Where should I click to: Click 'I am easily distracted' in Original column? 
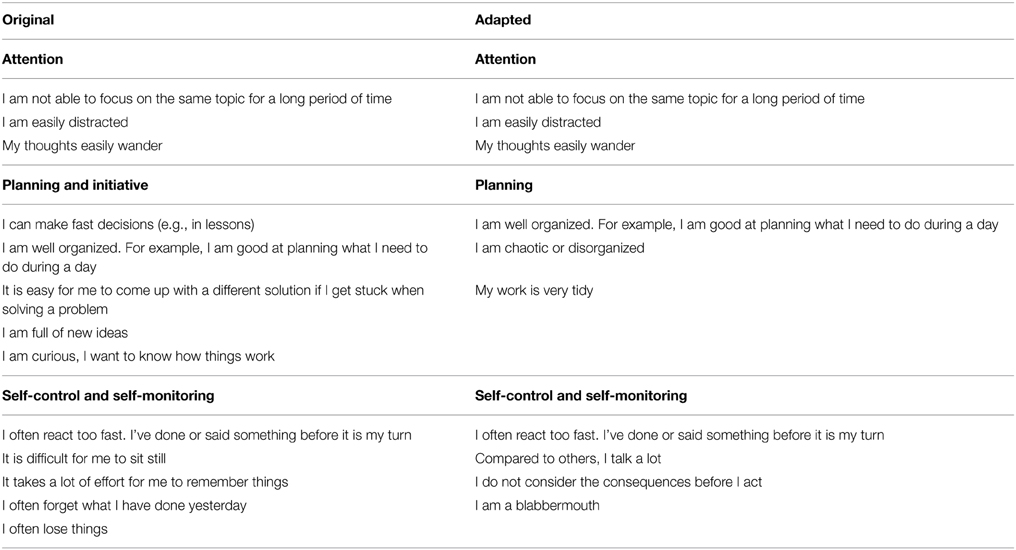click(66, 122)
